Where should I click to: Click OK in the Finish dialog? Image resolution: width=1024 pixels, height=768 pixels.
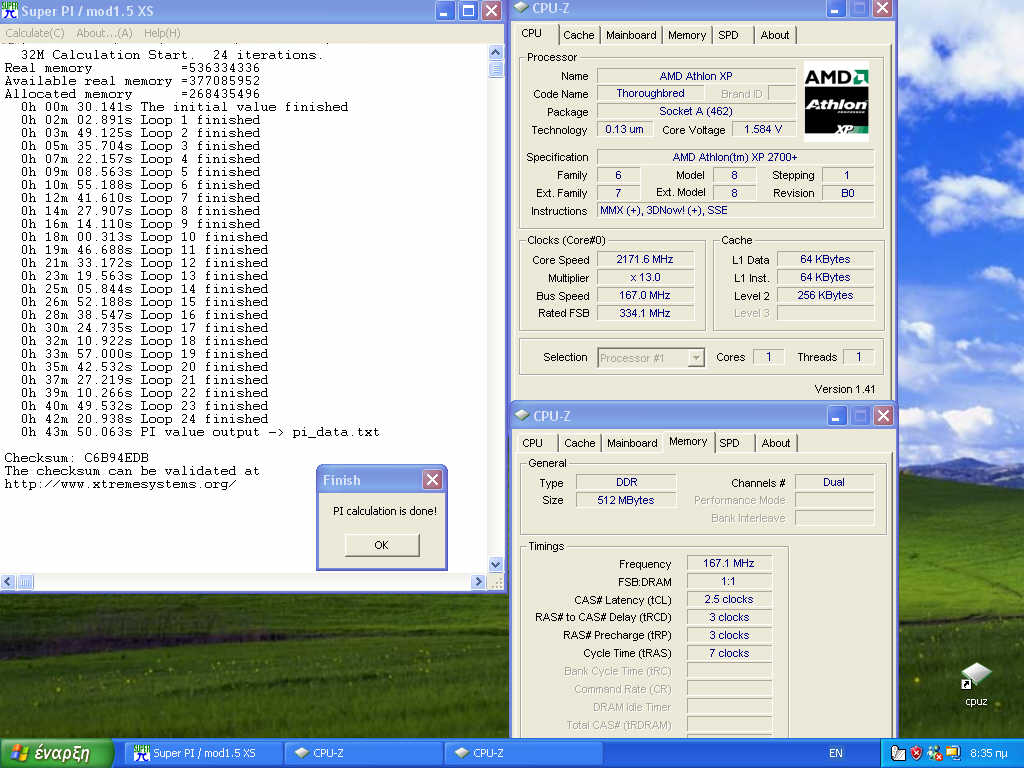(382, 545)
